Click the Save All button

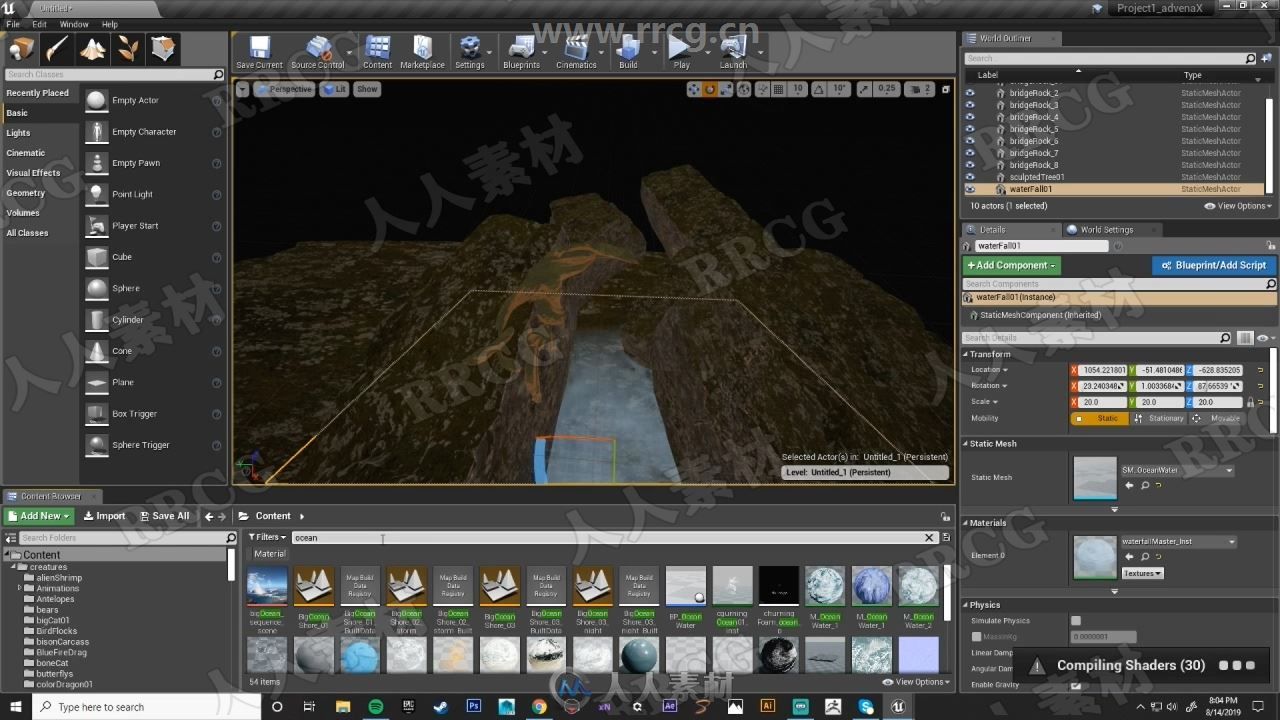pos(164,516)
